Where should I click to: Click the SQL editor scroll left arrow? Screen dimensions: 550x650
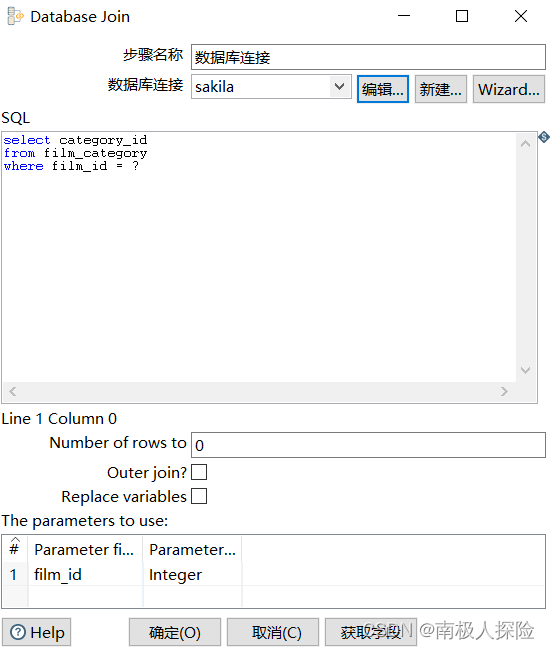click(13, 391)
